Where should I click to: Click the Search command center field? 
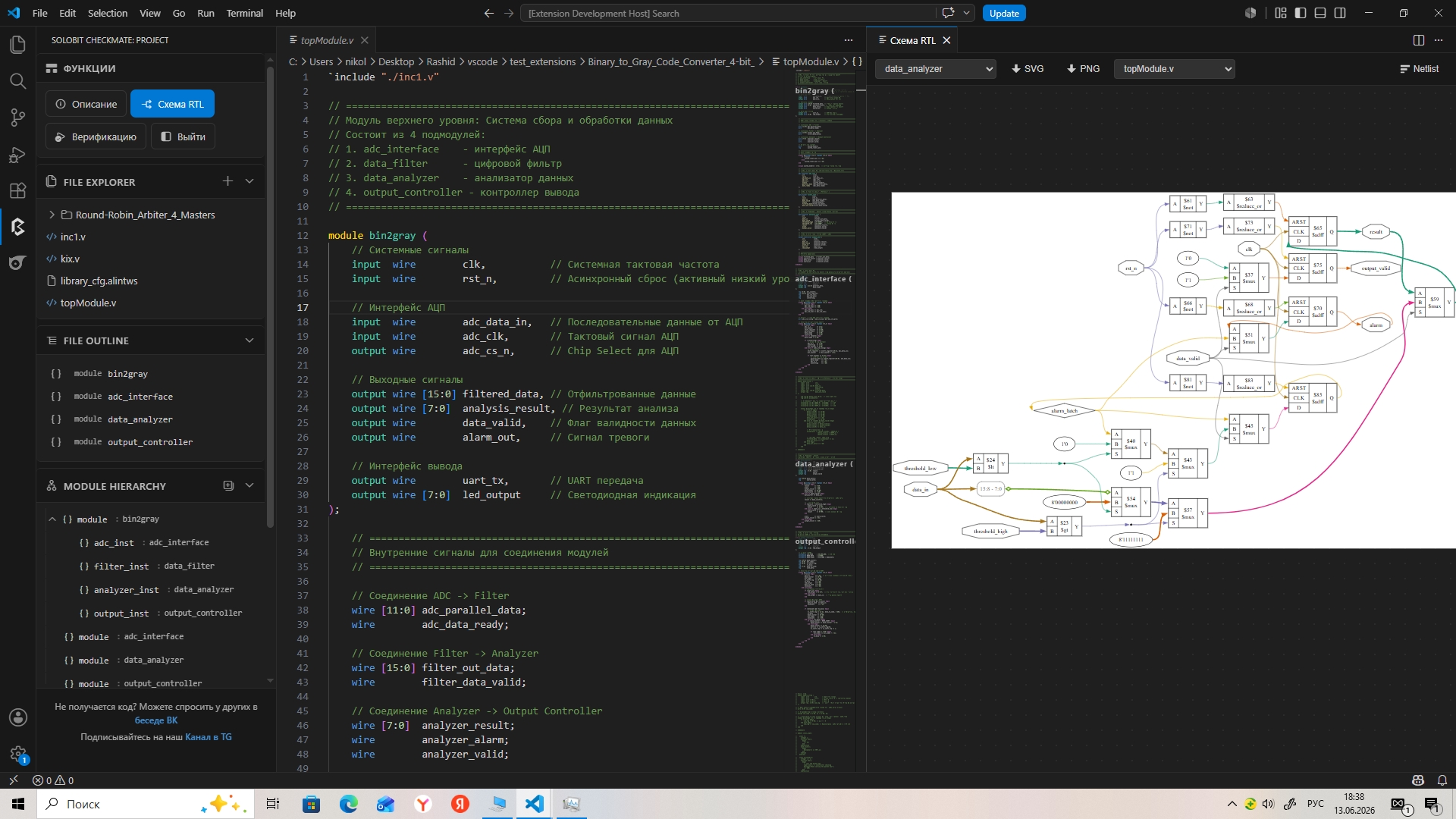click(728, 13)
